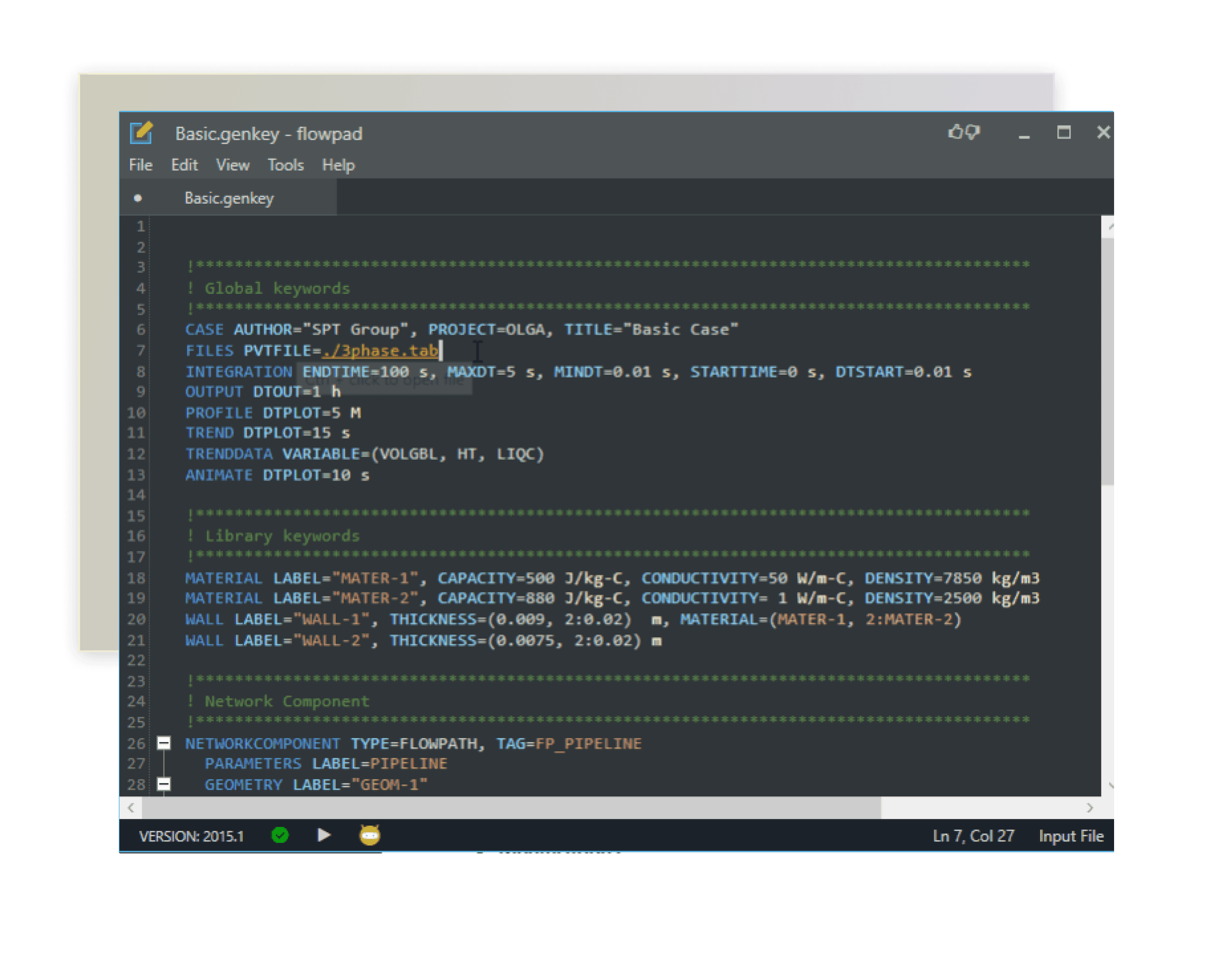Collapse the NETWORKCOMPONENT block on line 26
1232x965 pixels.
click(x=164, y=743)
